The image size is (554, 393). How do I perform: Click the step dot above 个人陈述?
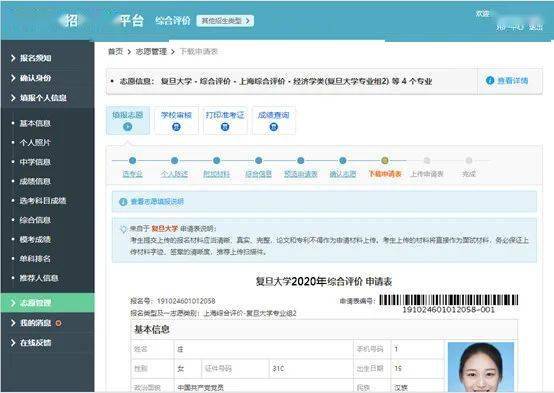pyautogui.click(x=174, y=161)
